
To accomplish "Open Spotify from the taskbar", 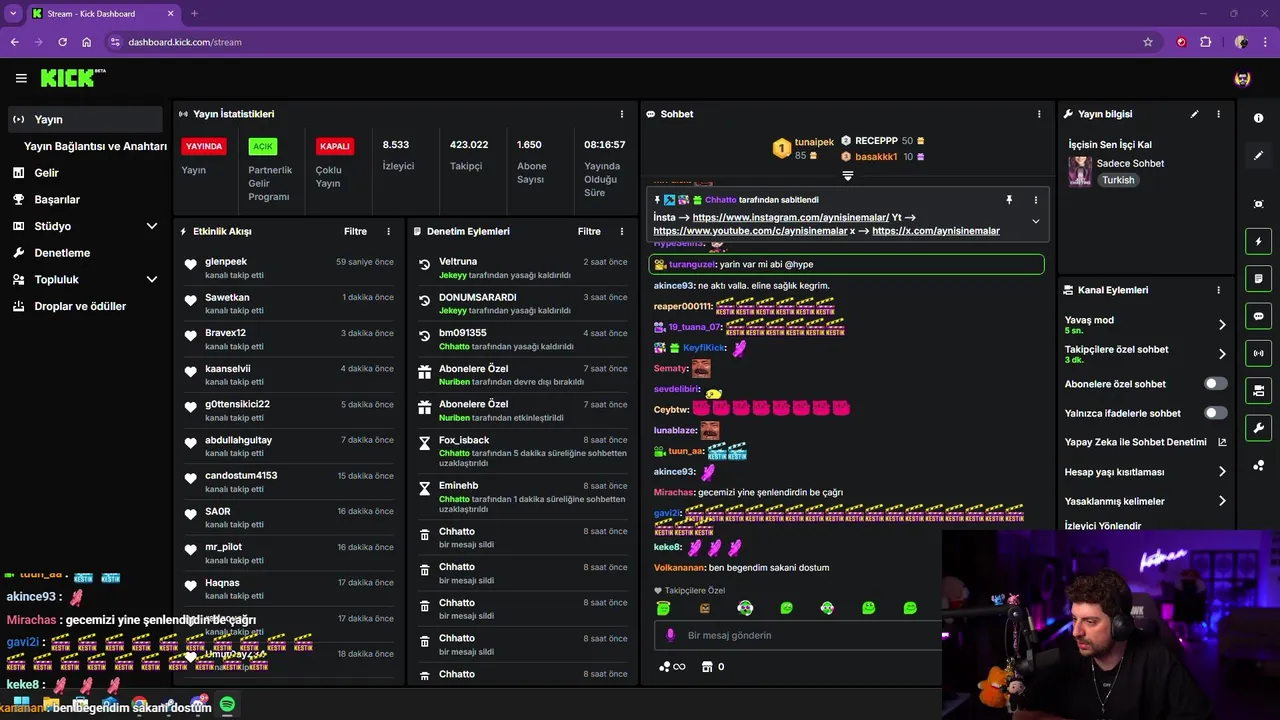I will click(x=227, y=705).
